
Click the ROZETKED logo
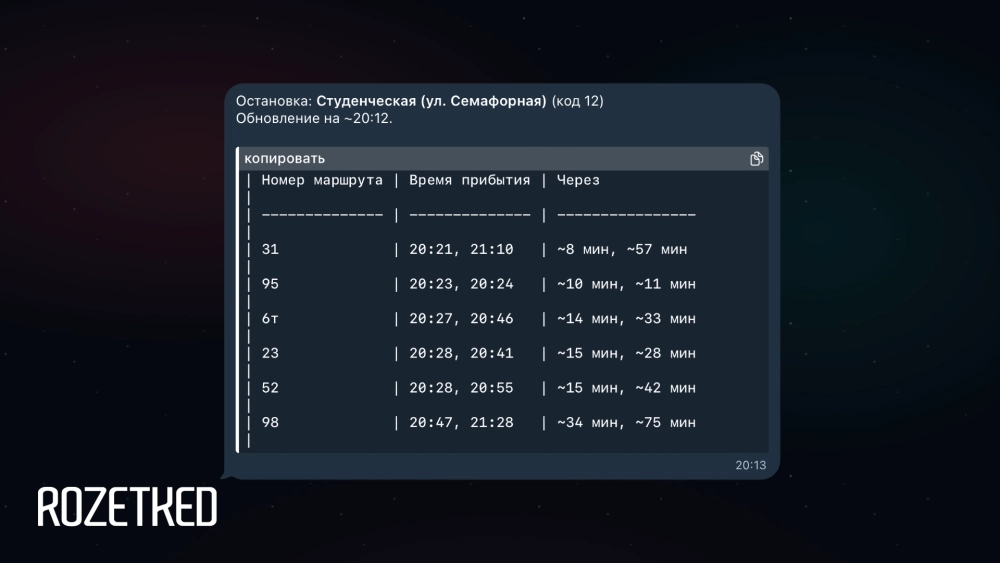[127, 508]
